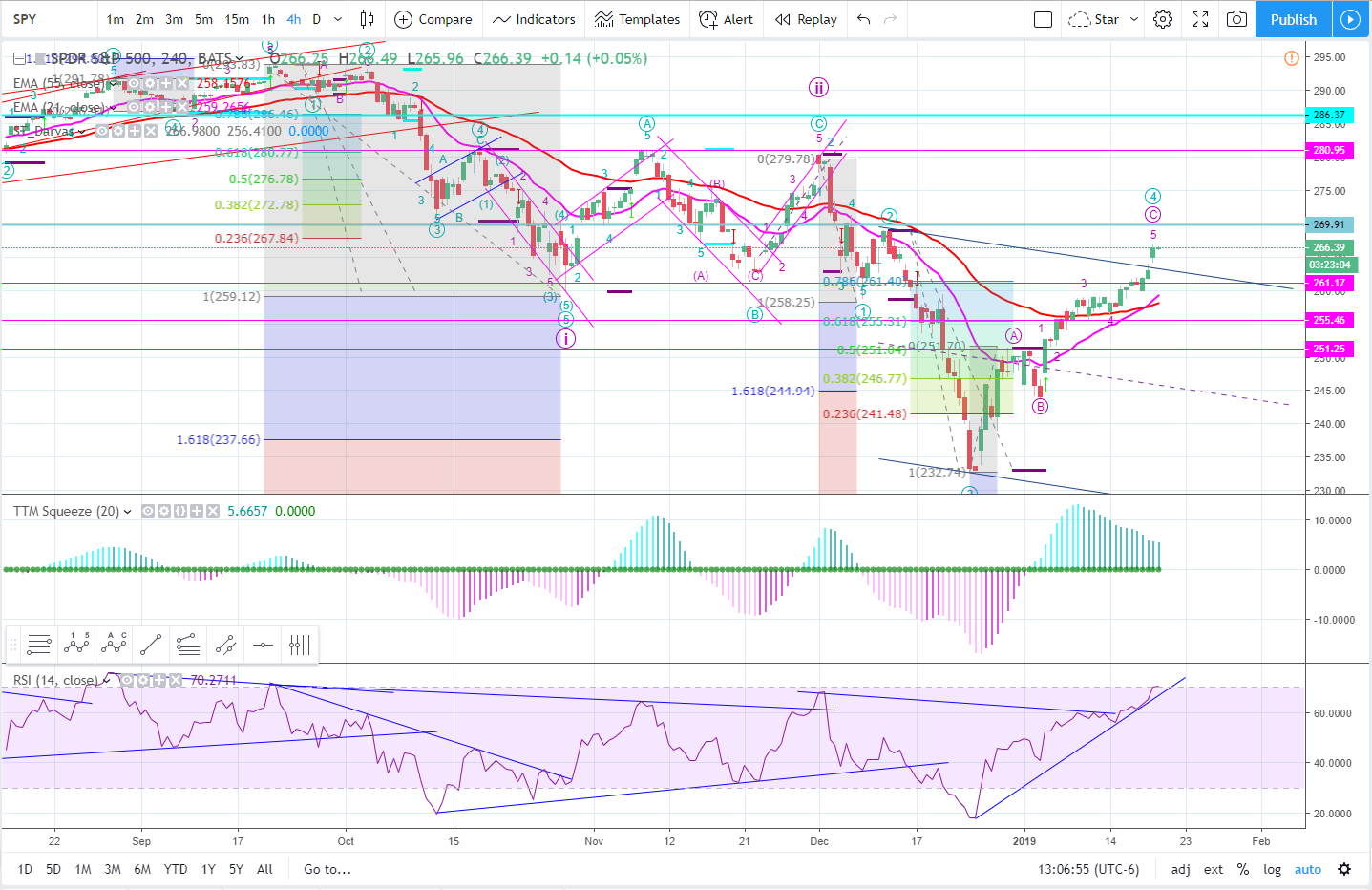Select the vertical Fib time zone tool
This screenshot has width=1372, height=890.
pos(300,646)
